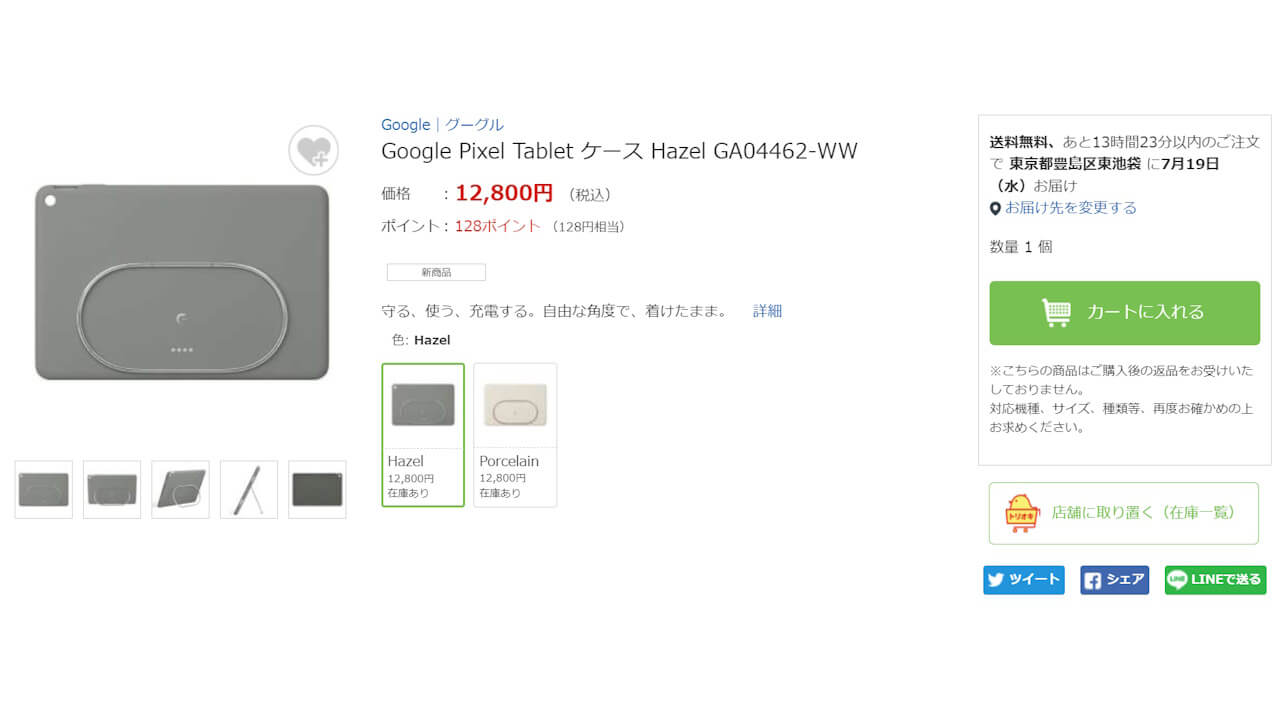
Task: Click the location pin icon next to delivery address
Action: [993, 208]
